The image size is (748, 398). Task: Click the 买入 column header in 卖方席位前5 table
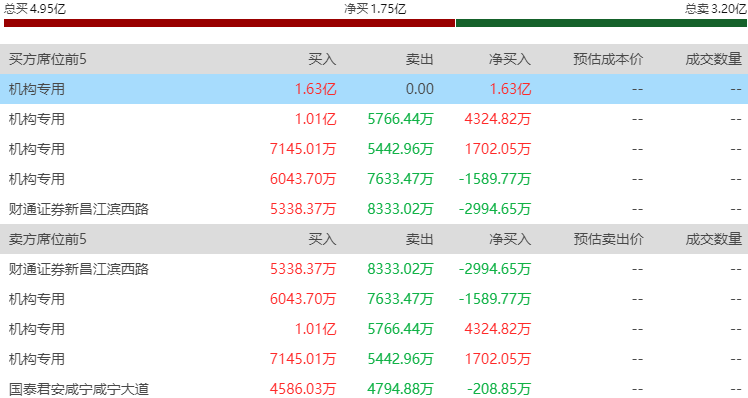[322, 239]
